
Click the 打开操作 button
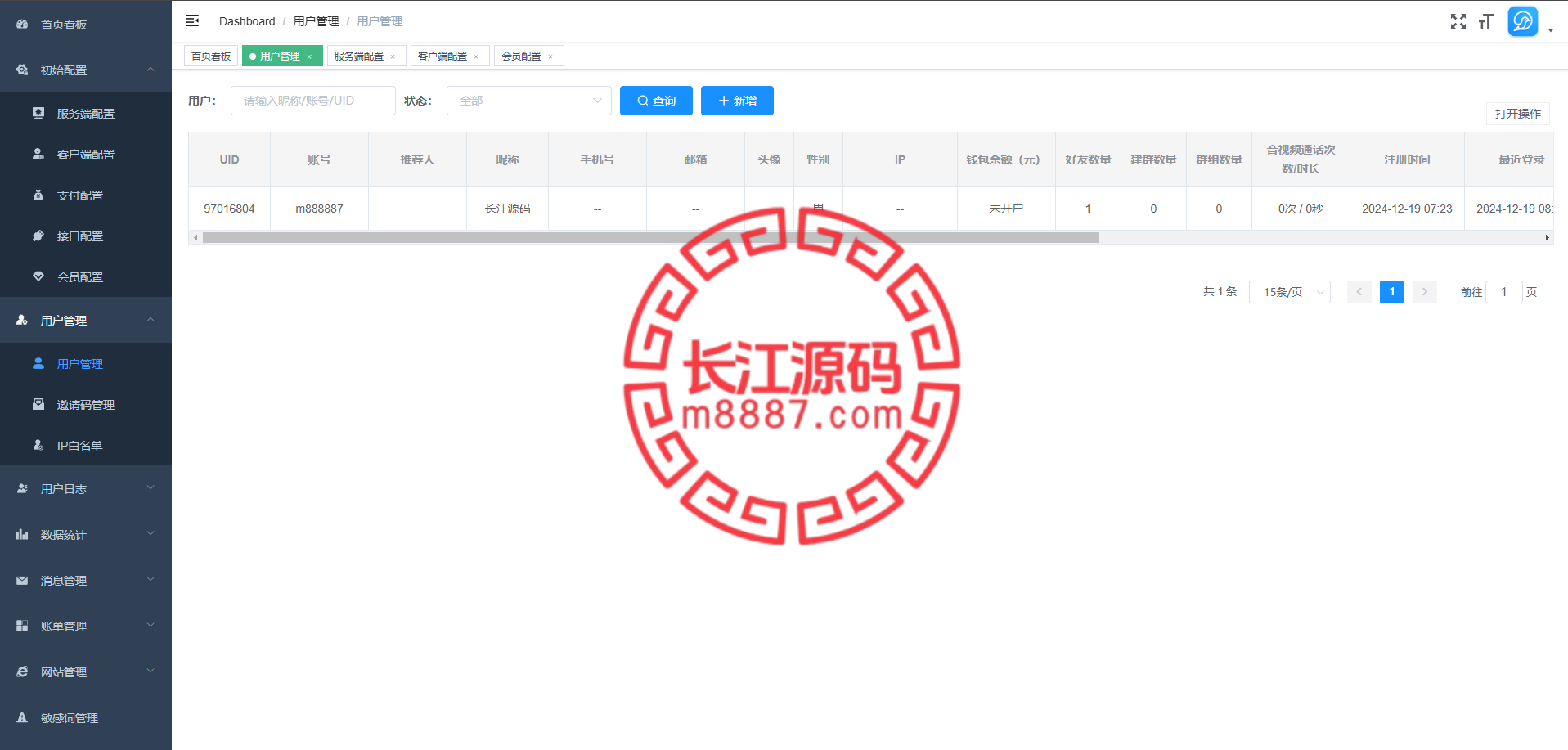coord(1518,114)
